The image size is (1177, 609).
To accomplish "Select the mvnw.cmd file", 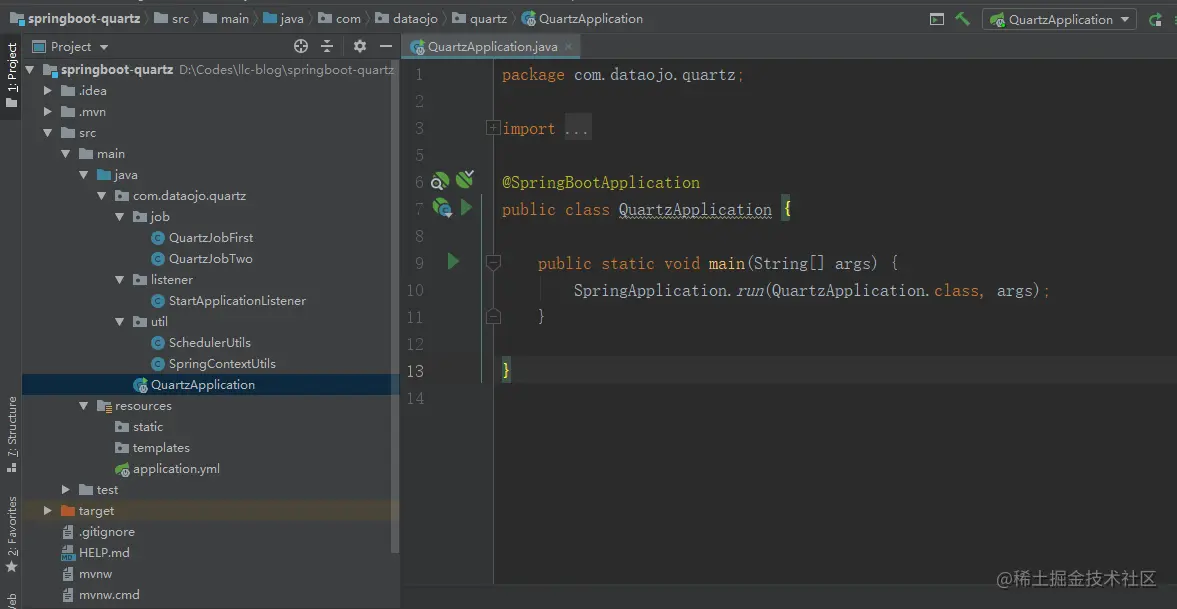I will click(109, 595).
